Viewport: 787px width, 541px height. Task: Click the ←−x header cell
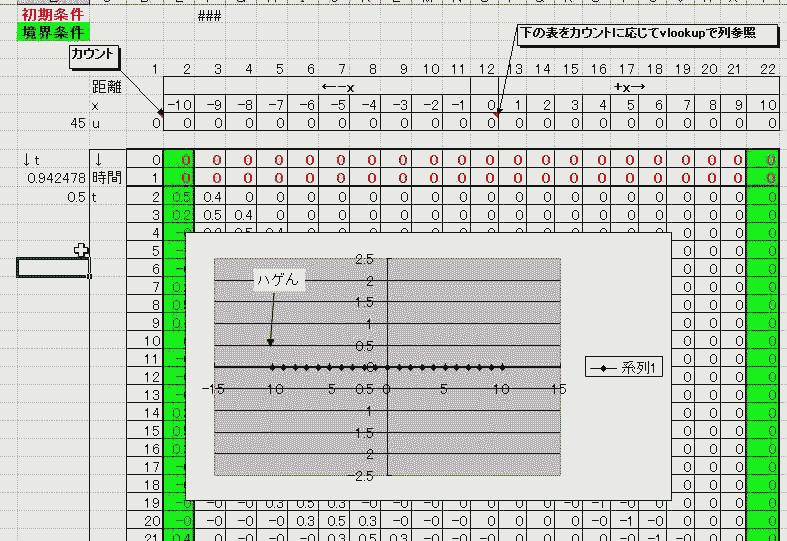317,86
